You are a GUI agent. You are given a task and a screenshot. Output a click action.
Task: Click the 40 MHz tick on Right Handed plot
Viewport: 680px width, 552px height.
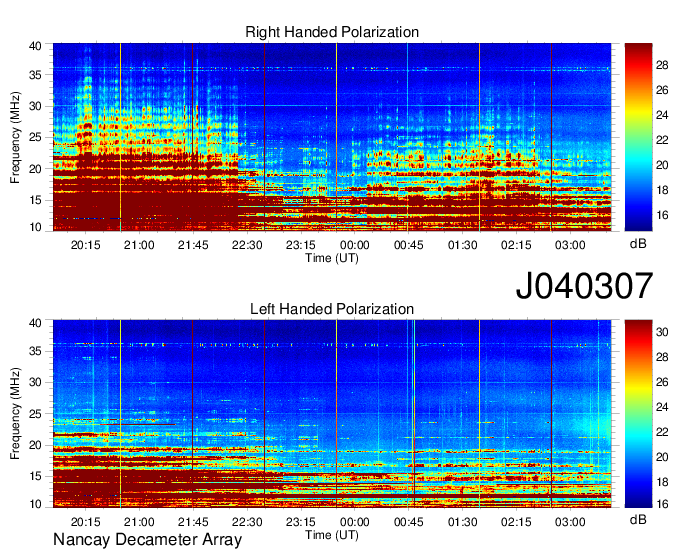click(x=35, y=46)
